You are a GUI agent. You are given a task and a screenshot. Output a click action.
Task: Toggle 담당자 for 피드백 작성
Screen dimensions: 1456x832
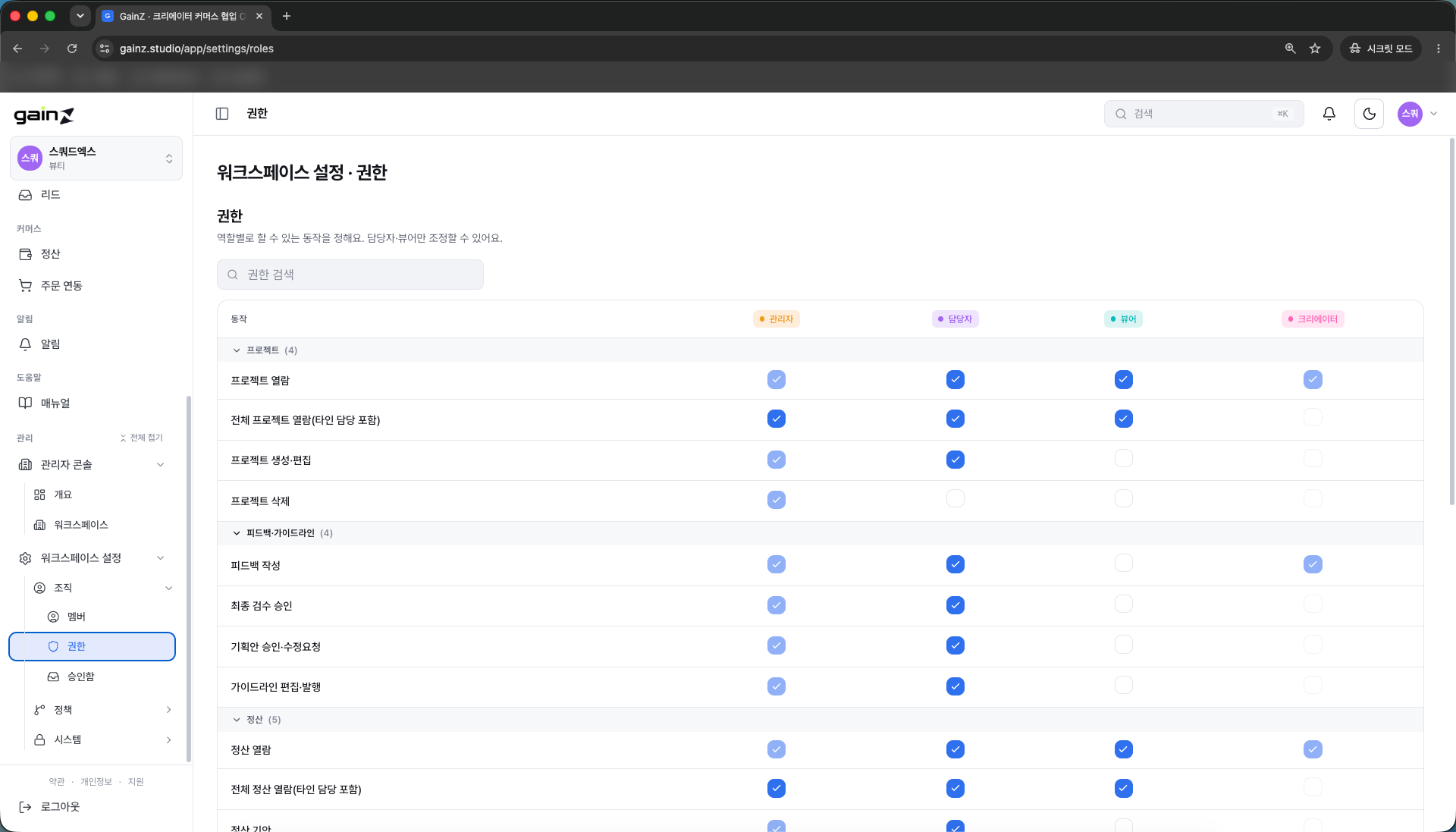[x=955, y=564]
